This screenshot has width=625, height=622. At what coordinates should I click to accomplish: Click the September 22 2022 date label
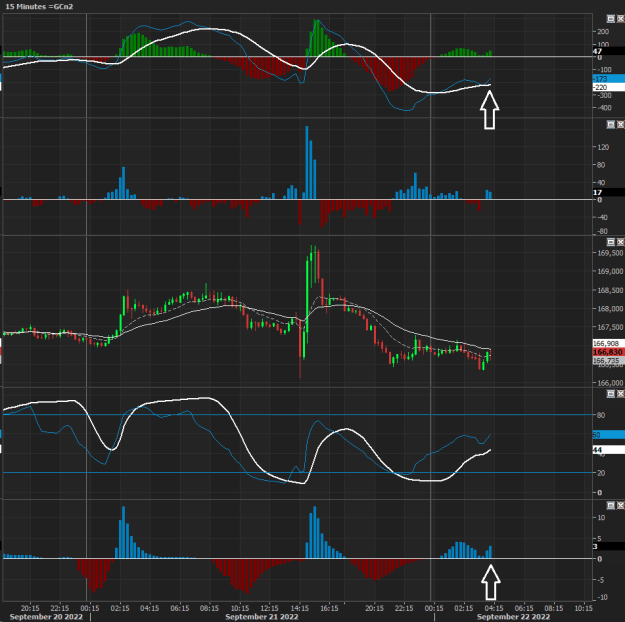tap(513, 617)
